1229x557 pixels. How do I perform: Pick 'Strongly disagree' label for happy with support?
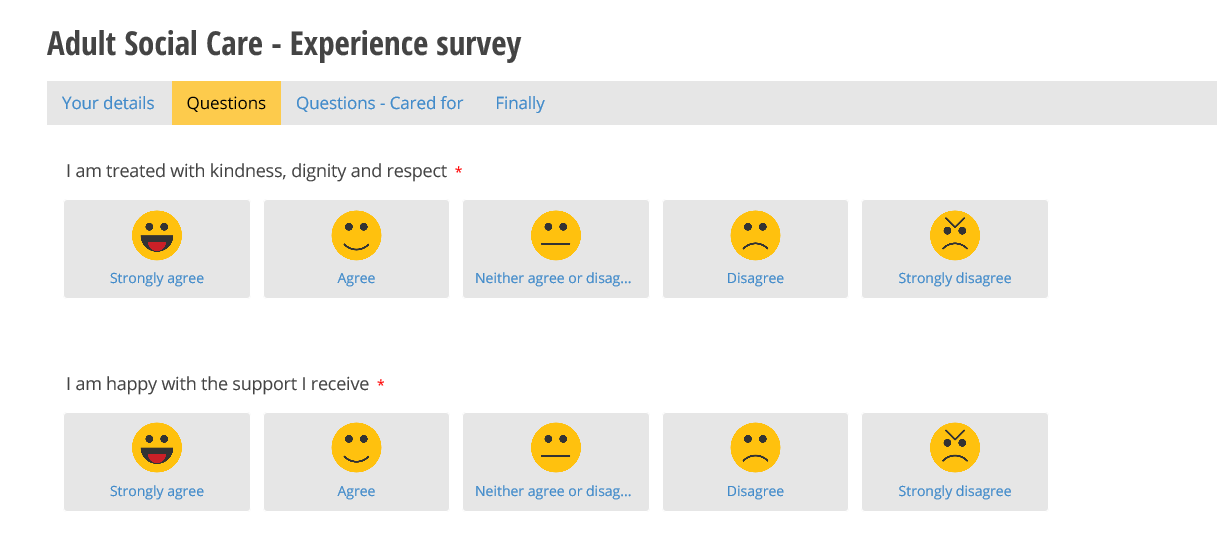click(955, 491)
